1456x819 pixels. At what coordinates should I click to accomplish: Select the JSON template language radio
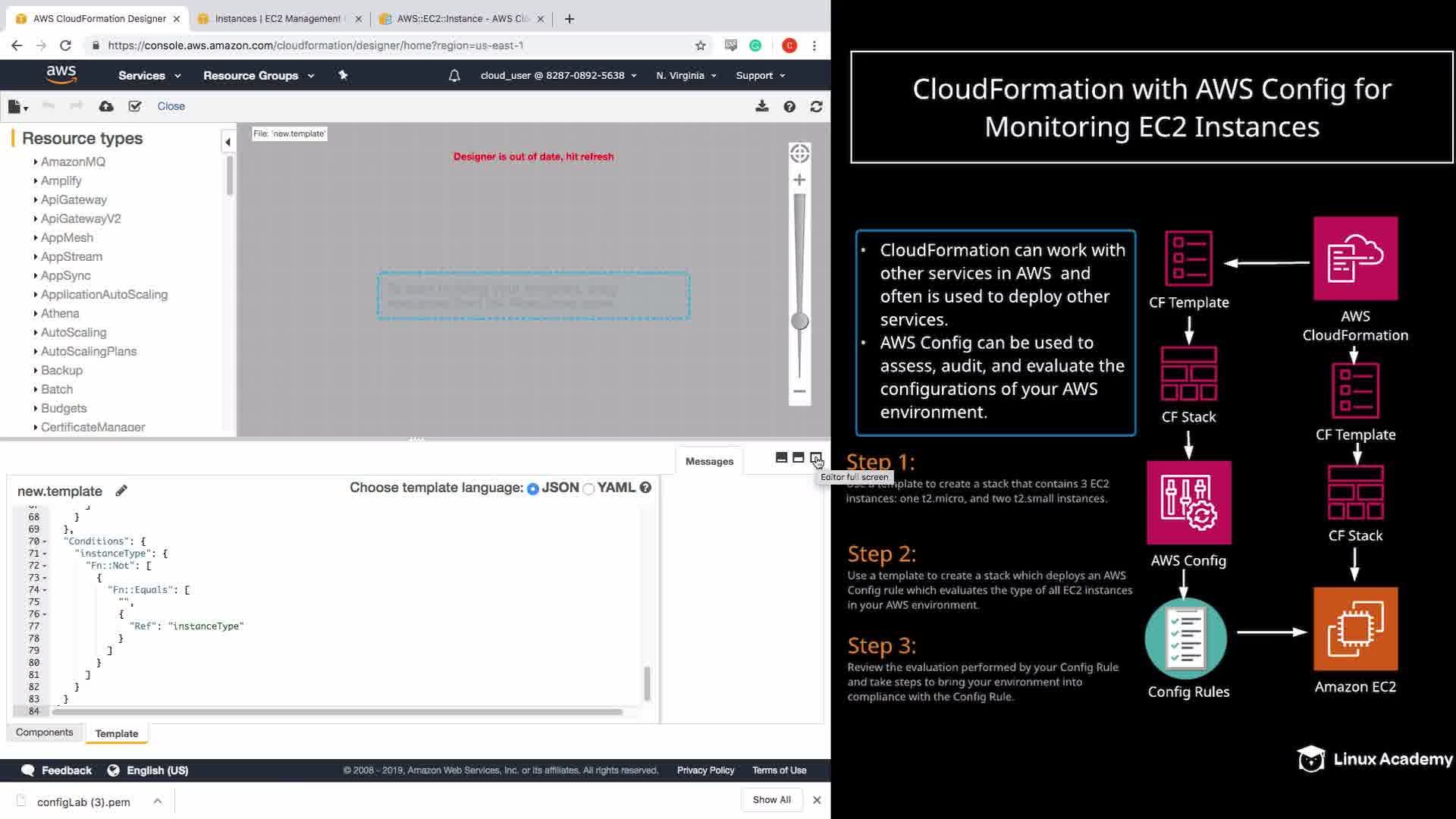click(x=533, y=488)
